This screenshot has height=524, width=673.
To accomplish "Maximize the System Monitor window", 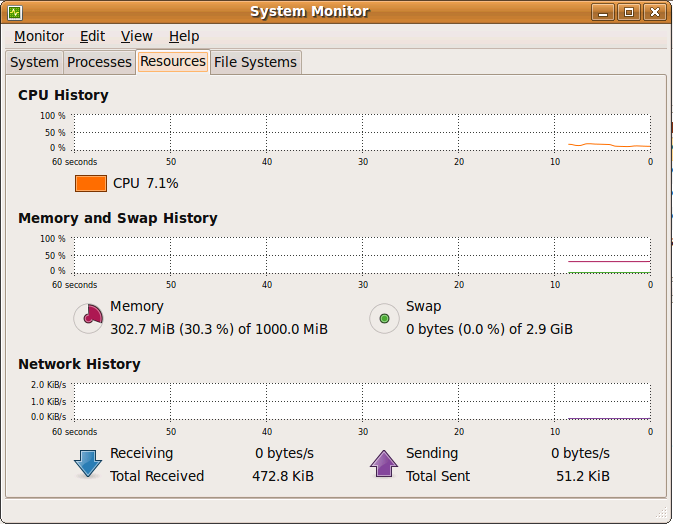I will tap(629, 12).
